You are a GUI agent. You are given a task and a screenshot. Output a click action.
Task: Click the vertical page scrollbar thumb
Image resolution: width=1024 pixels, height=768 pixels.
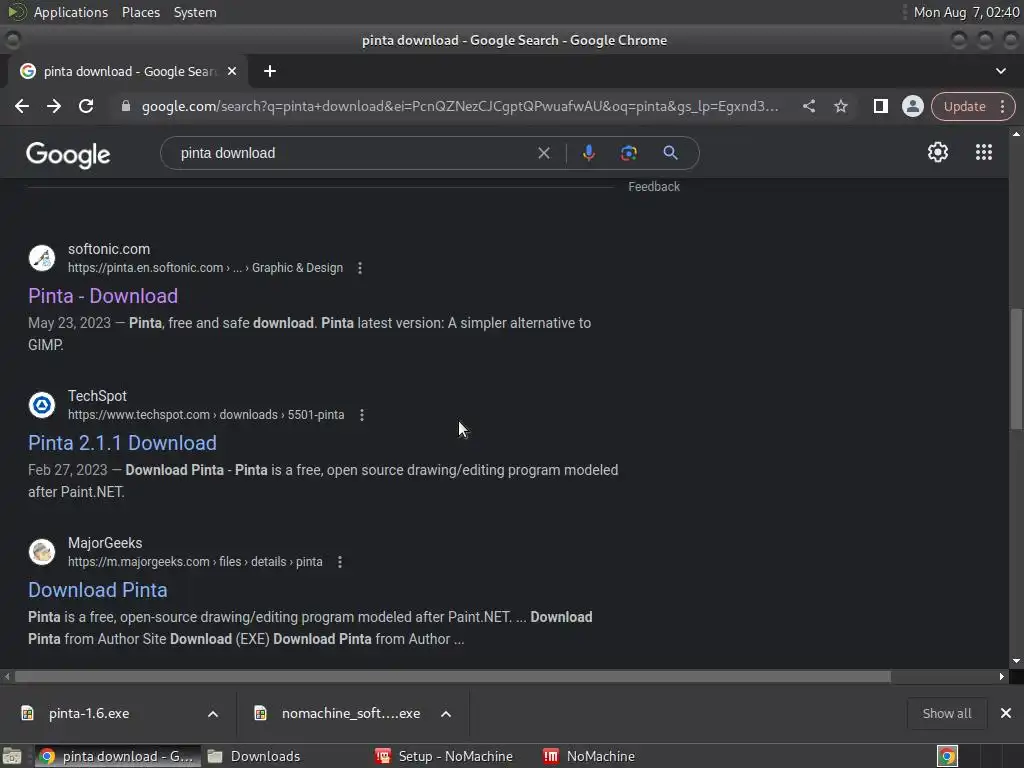[x=1016, y=370]
